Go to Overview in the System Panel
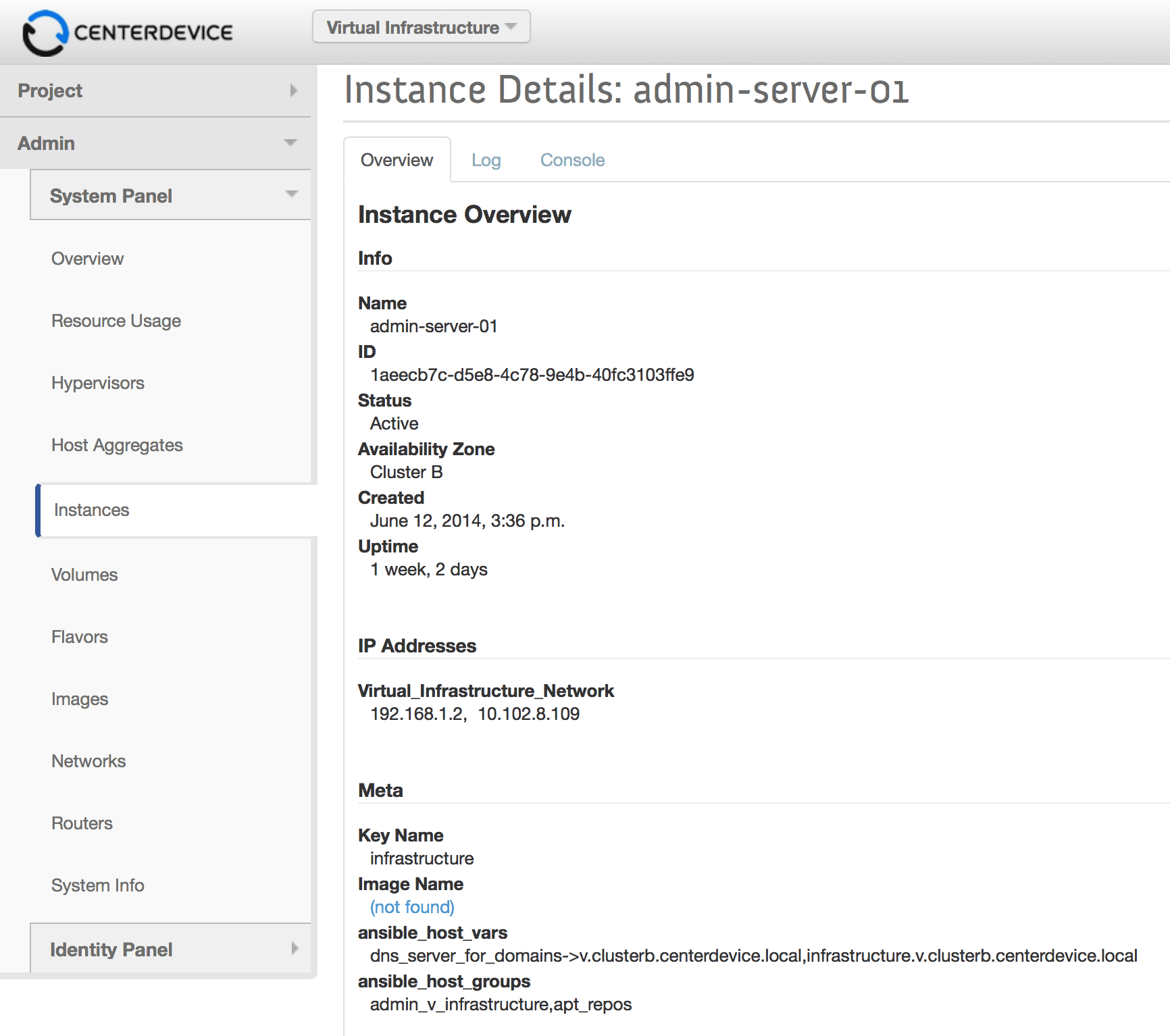The image size is (1170, 1036). (87, 259)
